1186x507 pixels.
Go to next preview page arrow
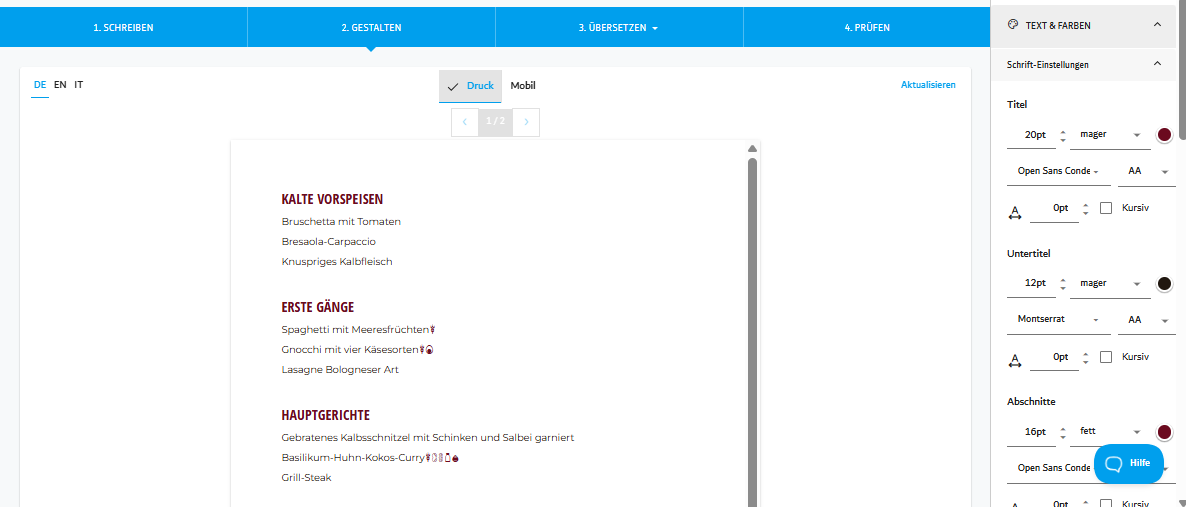[x=526, y=122]
